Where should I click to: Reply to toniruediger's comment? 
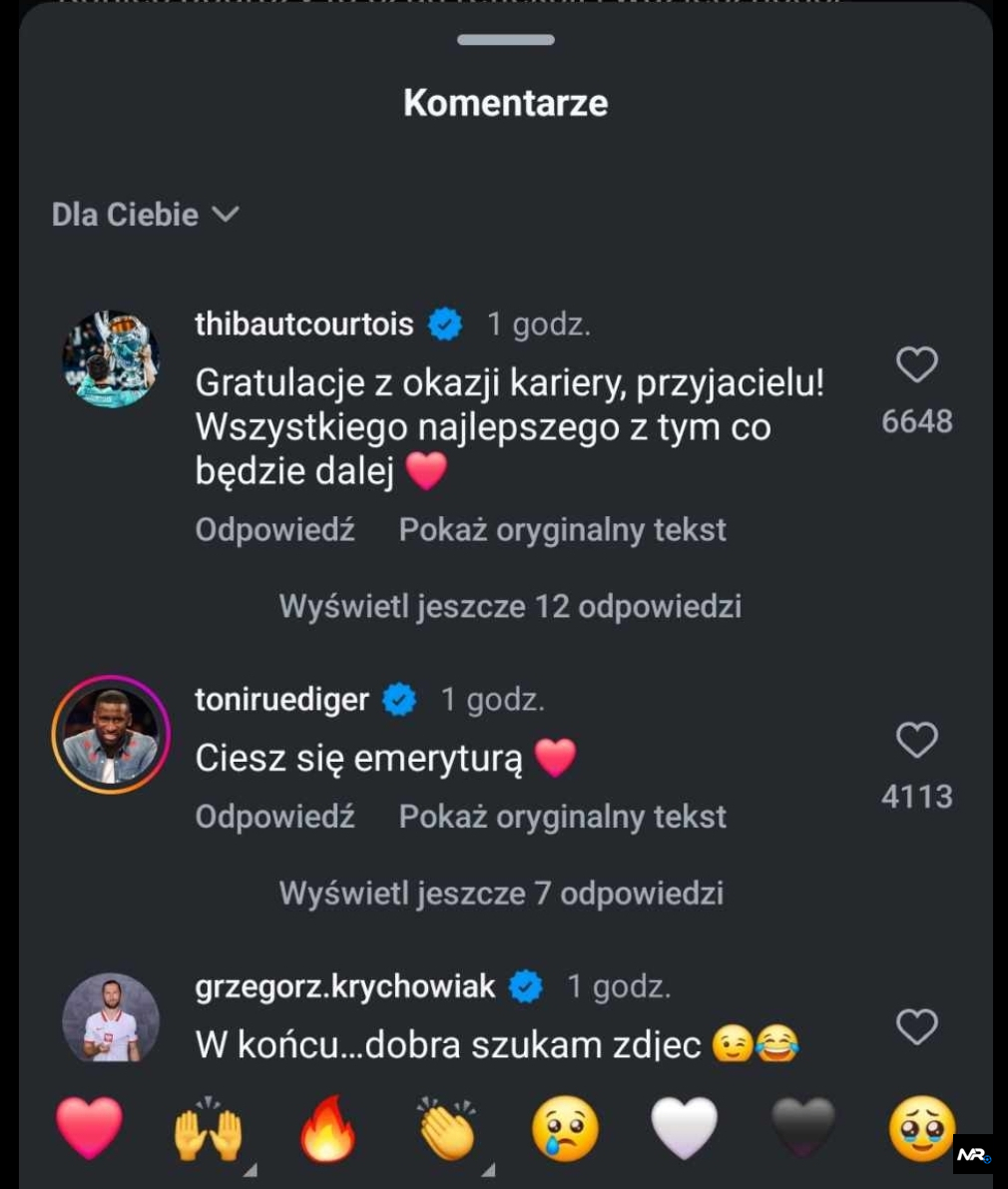pos(274,816)
